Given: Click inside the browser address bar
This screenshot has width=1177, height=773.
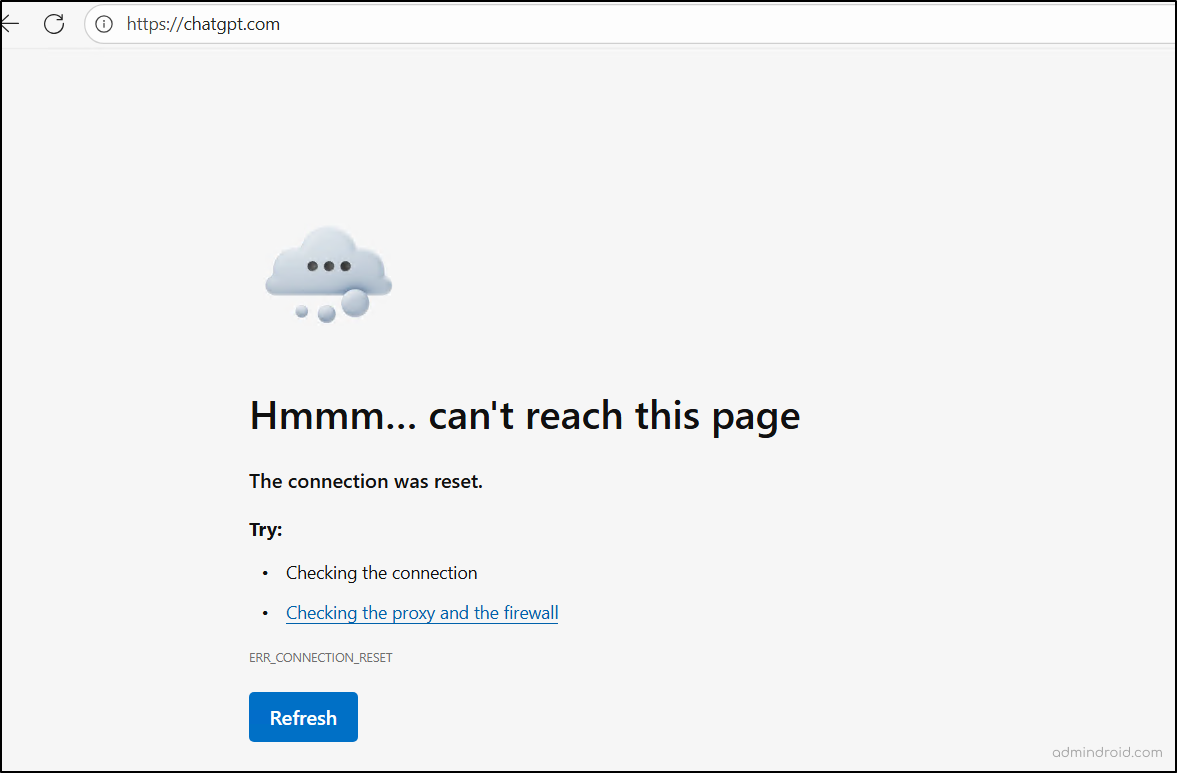Looking at the screenshot, I should point(400,24).
